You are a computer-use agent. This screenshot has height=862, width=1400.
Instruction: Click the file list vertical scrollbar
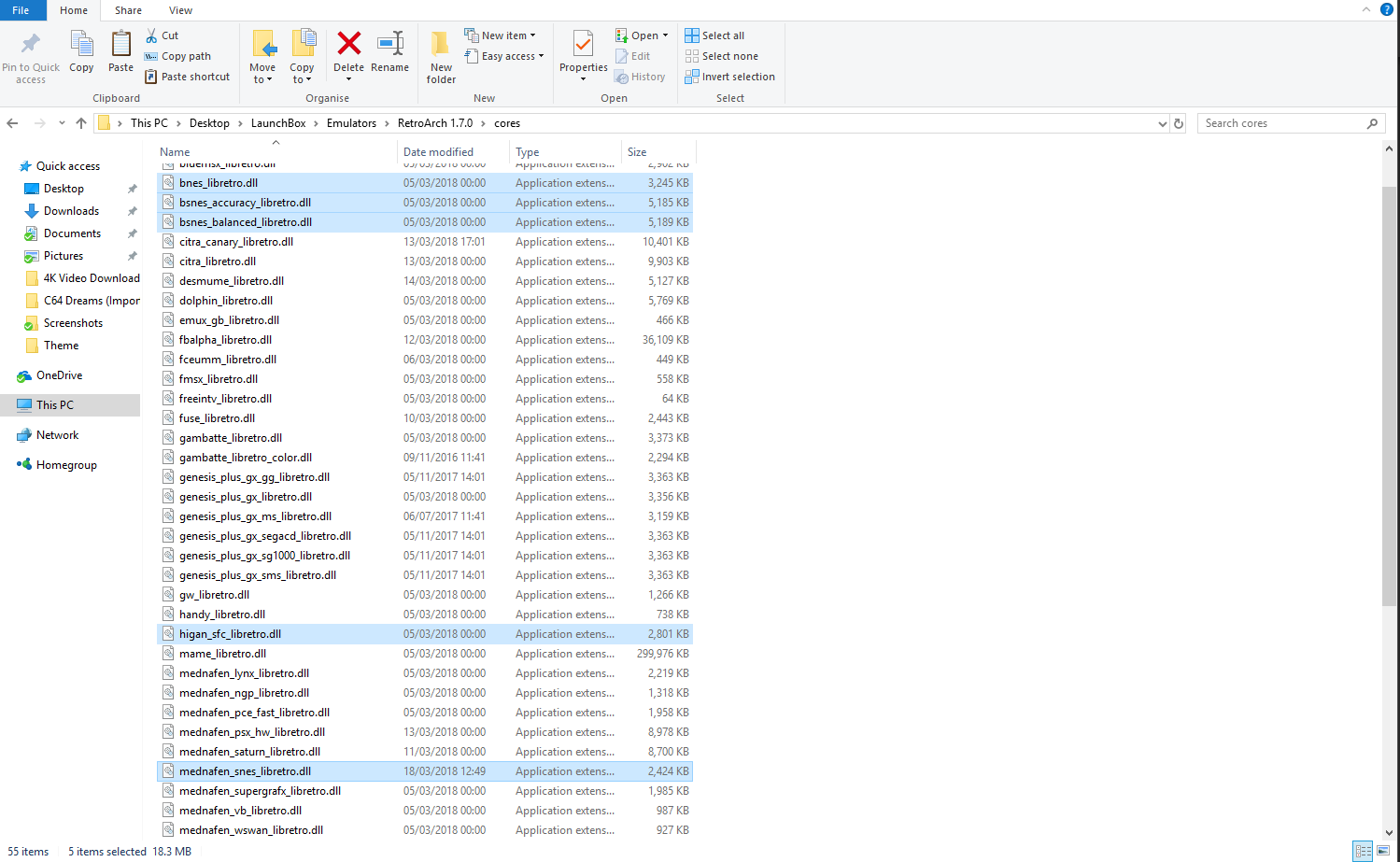pos(1389,396)
